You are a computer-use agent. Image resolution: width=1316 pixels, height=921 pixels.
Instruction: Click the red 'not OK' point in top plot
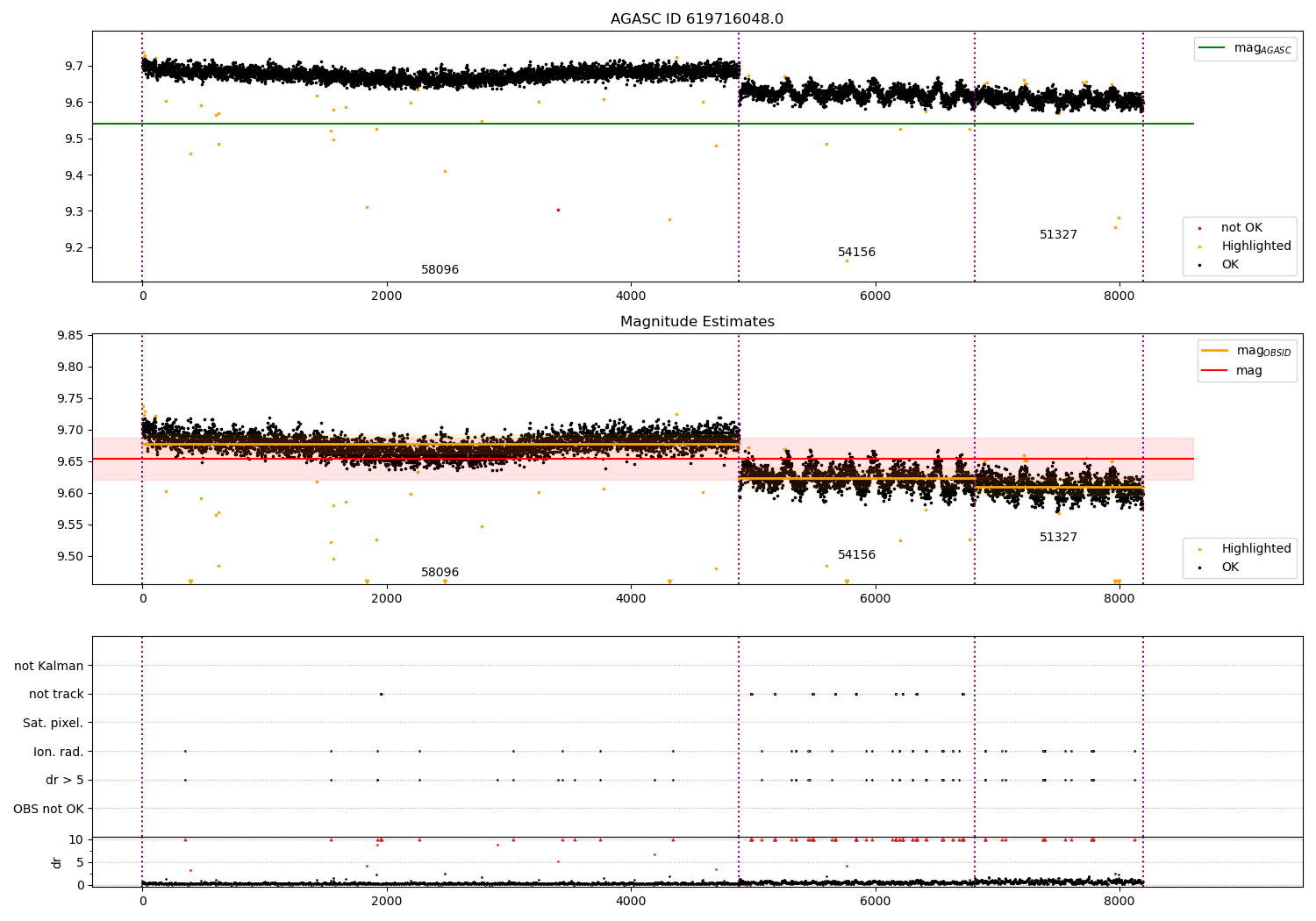pos(558,210)
